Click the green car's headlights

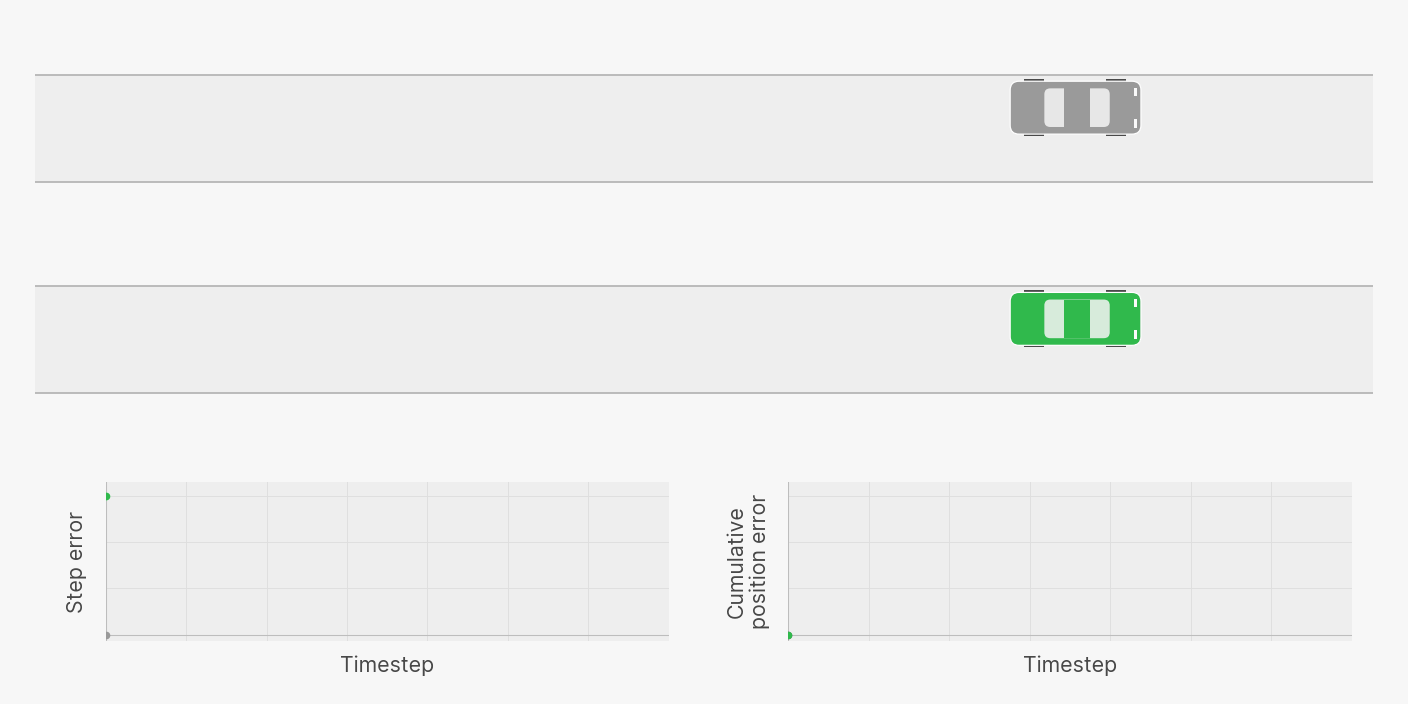click(x=1135, y=319)
